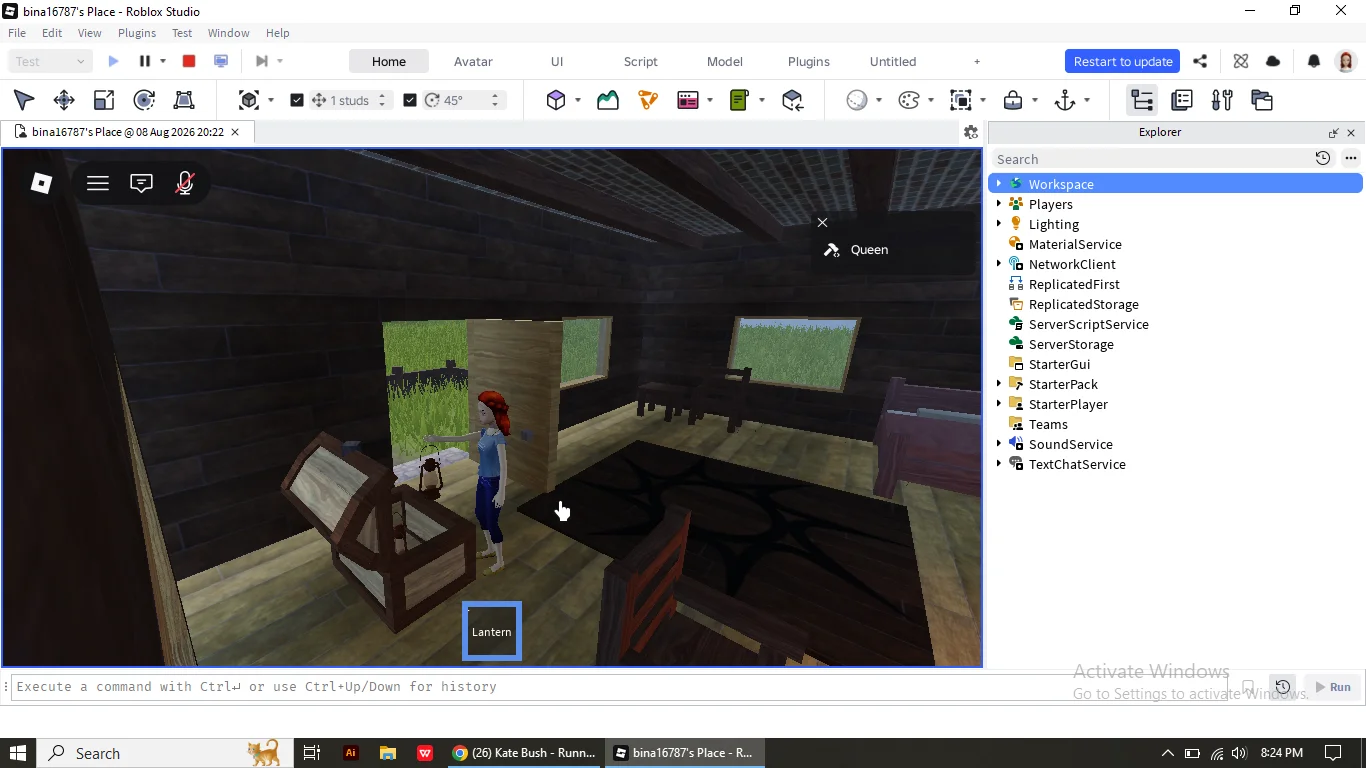Open the in-game chat icon
The image size is (1366, 768).
142,183
